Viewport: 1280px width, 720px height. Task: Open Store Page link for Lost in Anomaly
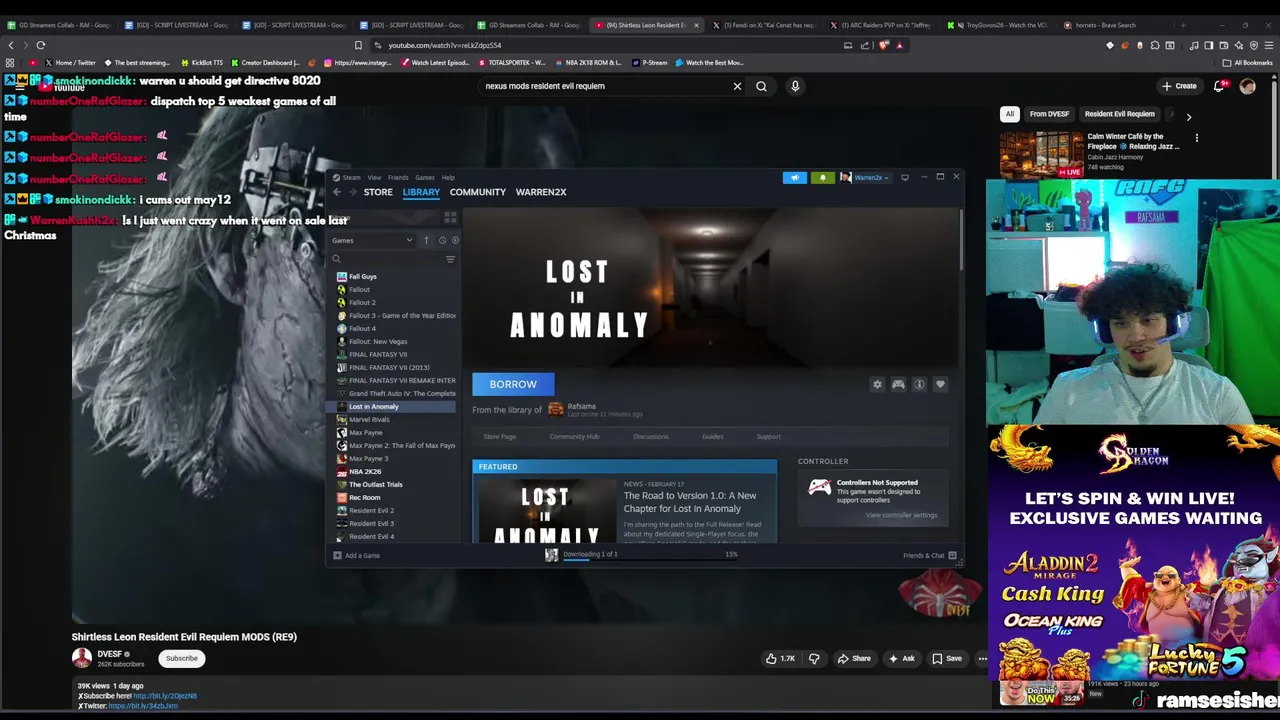500,437
